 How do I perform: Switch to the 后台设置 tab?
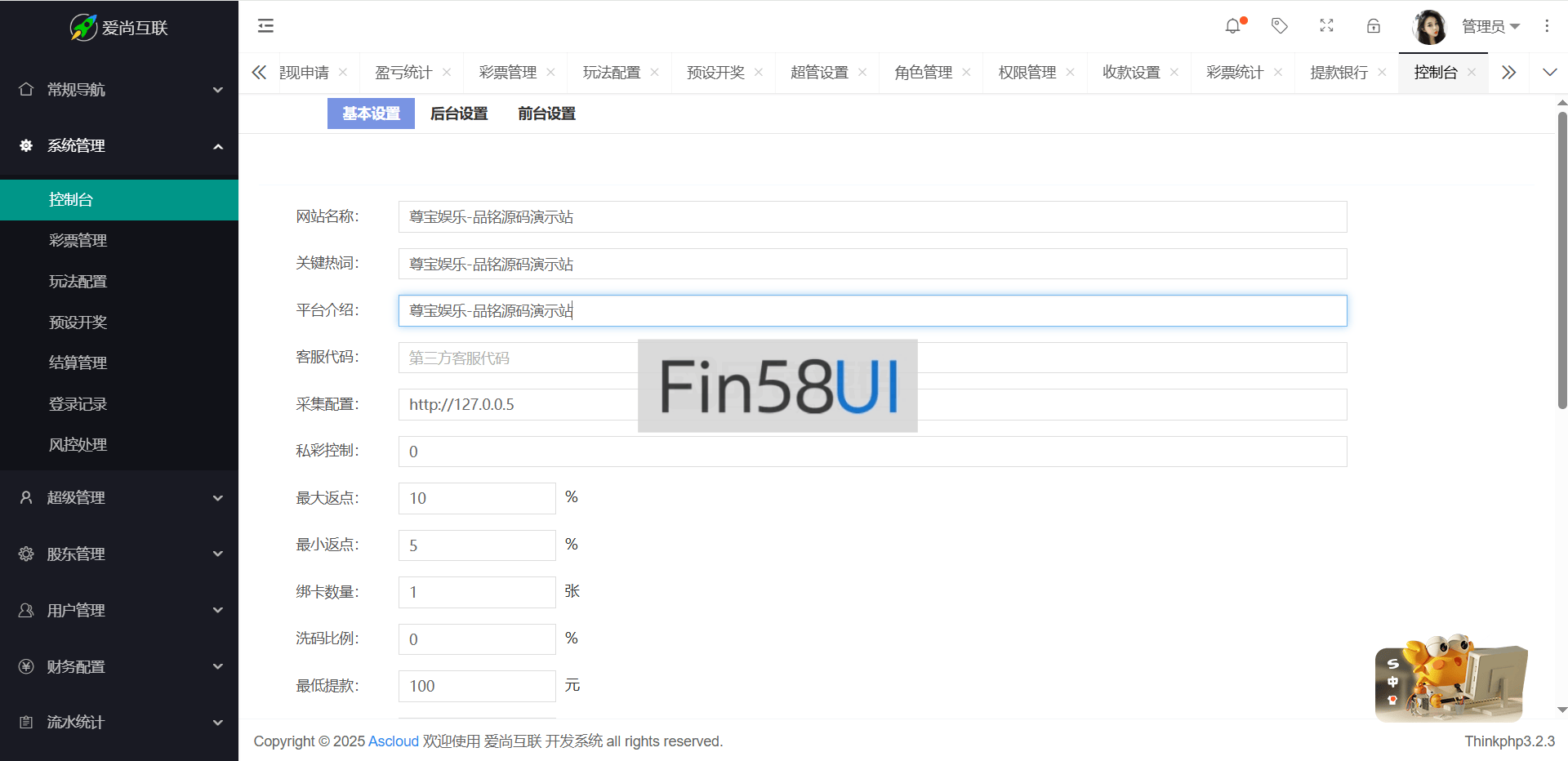coord(459,113)
